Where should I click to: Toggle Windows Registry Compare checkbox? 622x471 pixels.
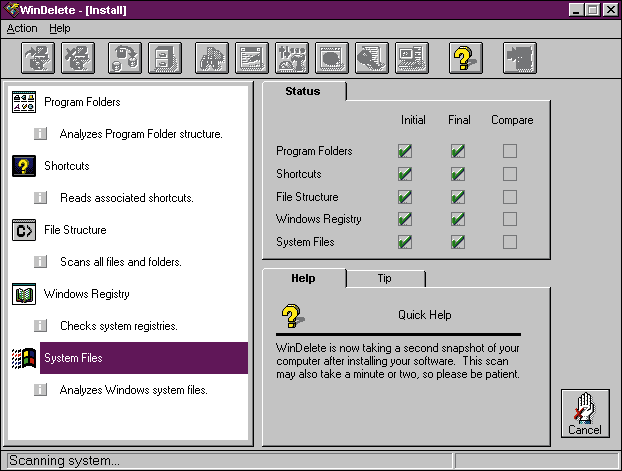(x=510, y=219)
